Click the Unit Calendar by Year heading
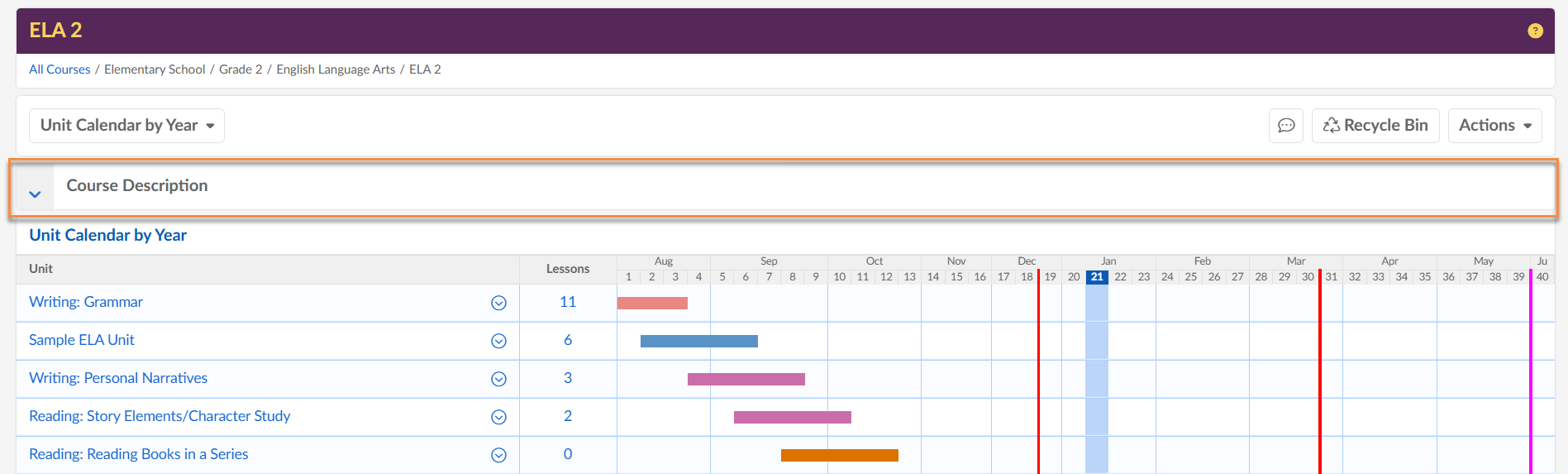 pyautogui.click(x=108, y=235)
